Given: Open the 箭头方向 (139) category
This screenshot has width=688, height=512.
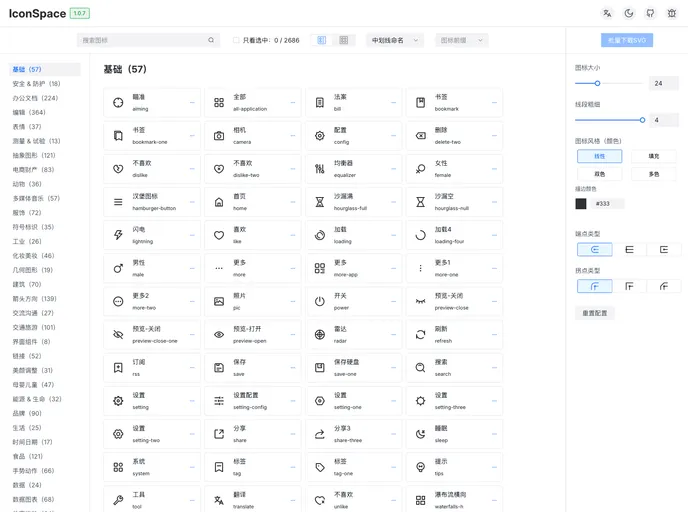Looking at the screenshot, I should pos(35,299).
